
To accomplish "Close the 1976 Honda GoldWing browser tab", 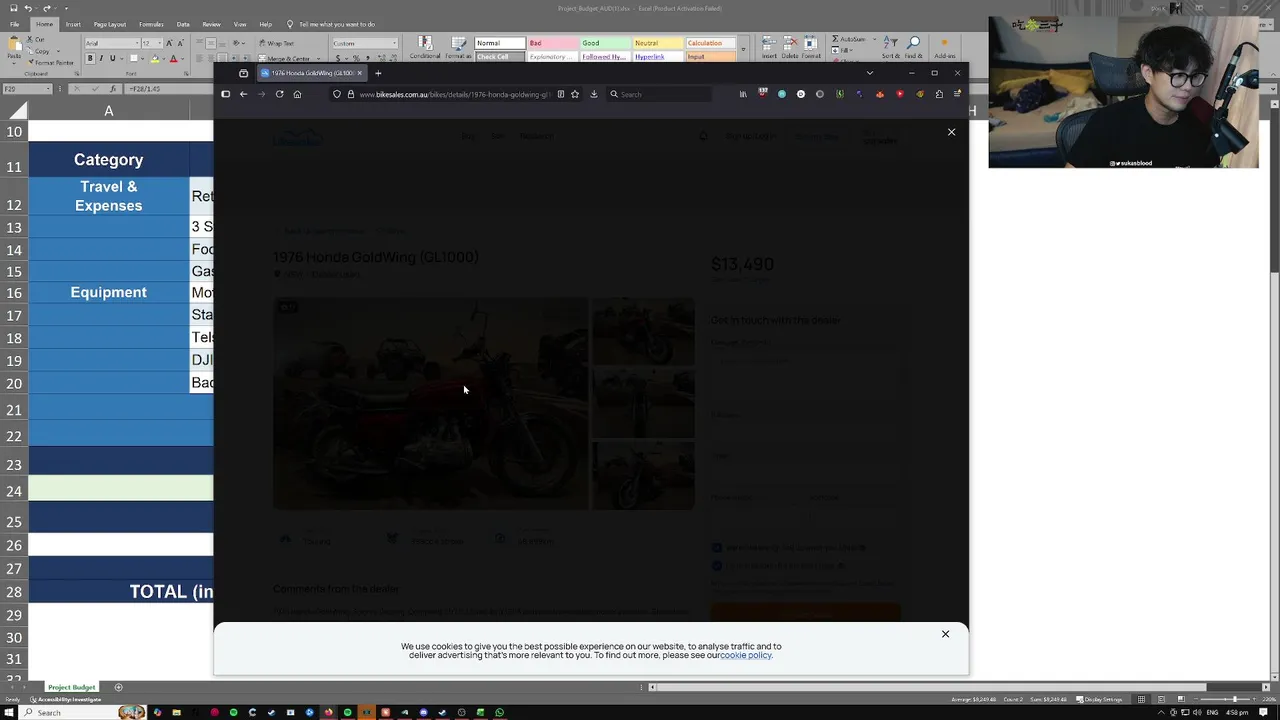I will [x=359, y=73].
